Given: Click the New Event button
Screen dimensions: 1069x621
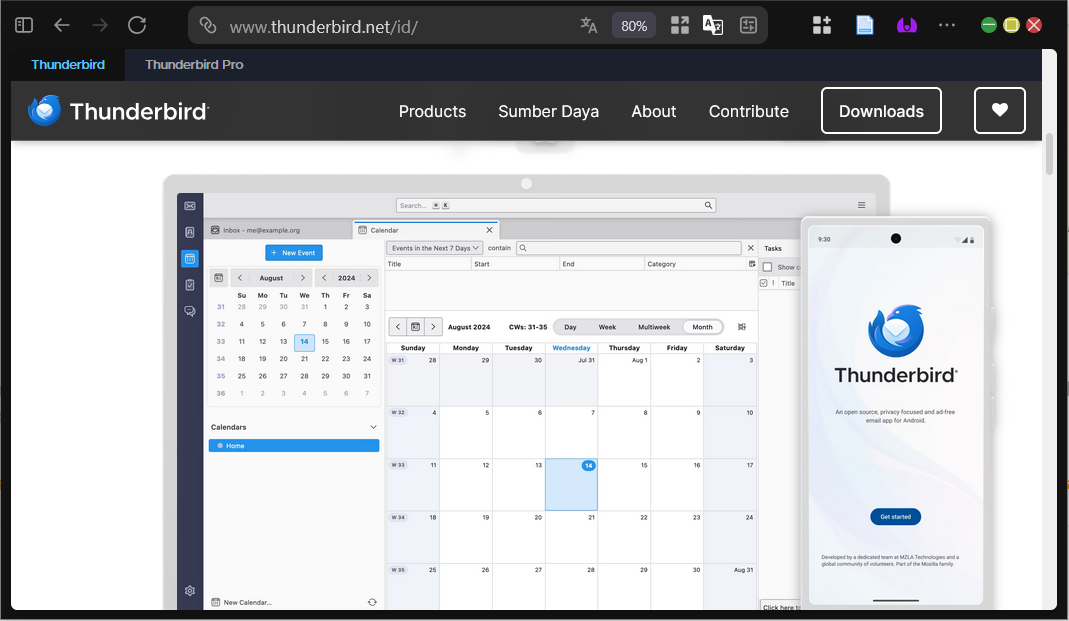Looking at the screenshot, I should [x=294, y=252].
